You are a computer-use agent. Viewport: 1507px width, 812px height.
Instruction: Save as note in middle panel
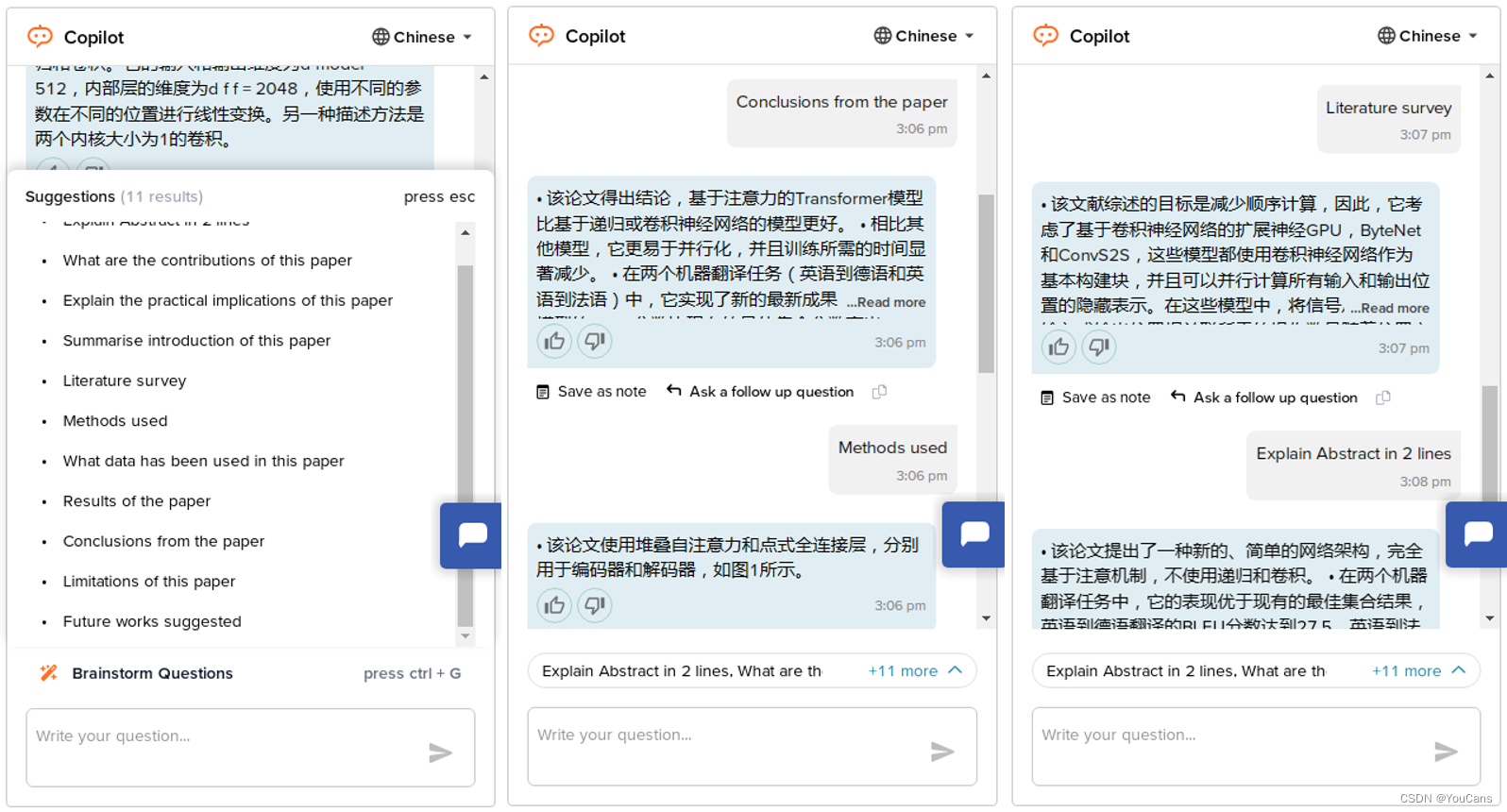[591, 392]
